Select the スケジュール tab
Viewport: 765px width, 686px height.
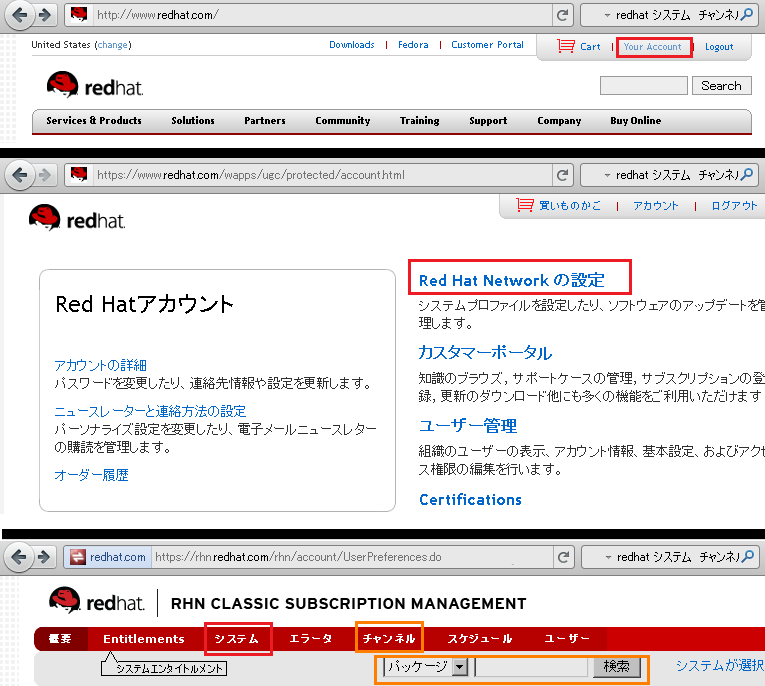coord(480,639)
